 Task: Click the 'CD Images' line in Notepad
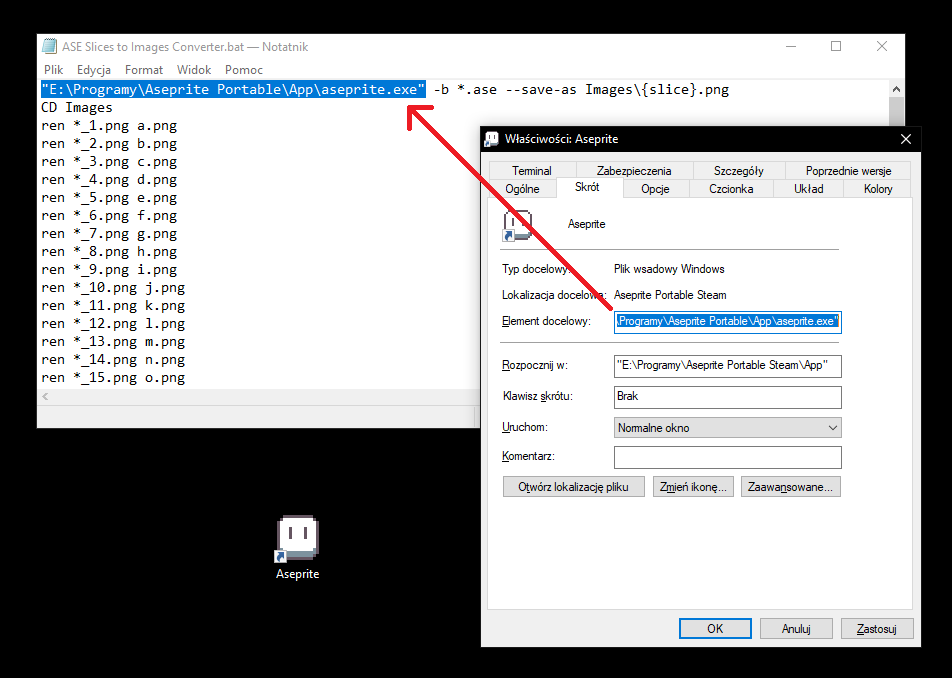pos(76,107)
